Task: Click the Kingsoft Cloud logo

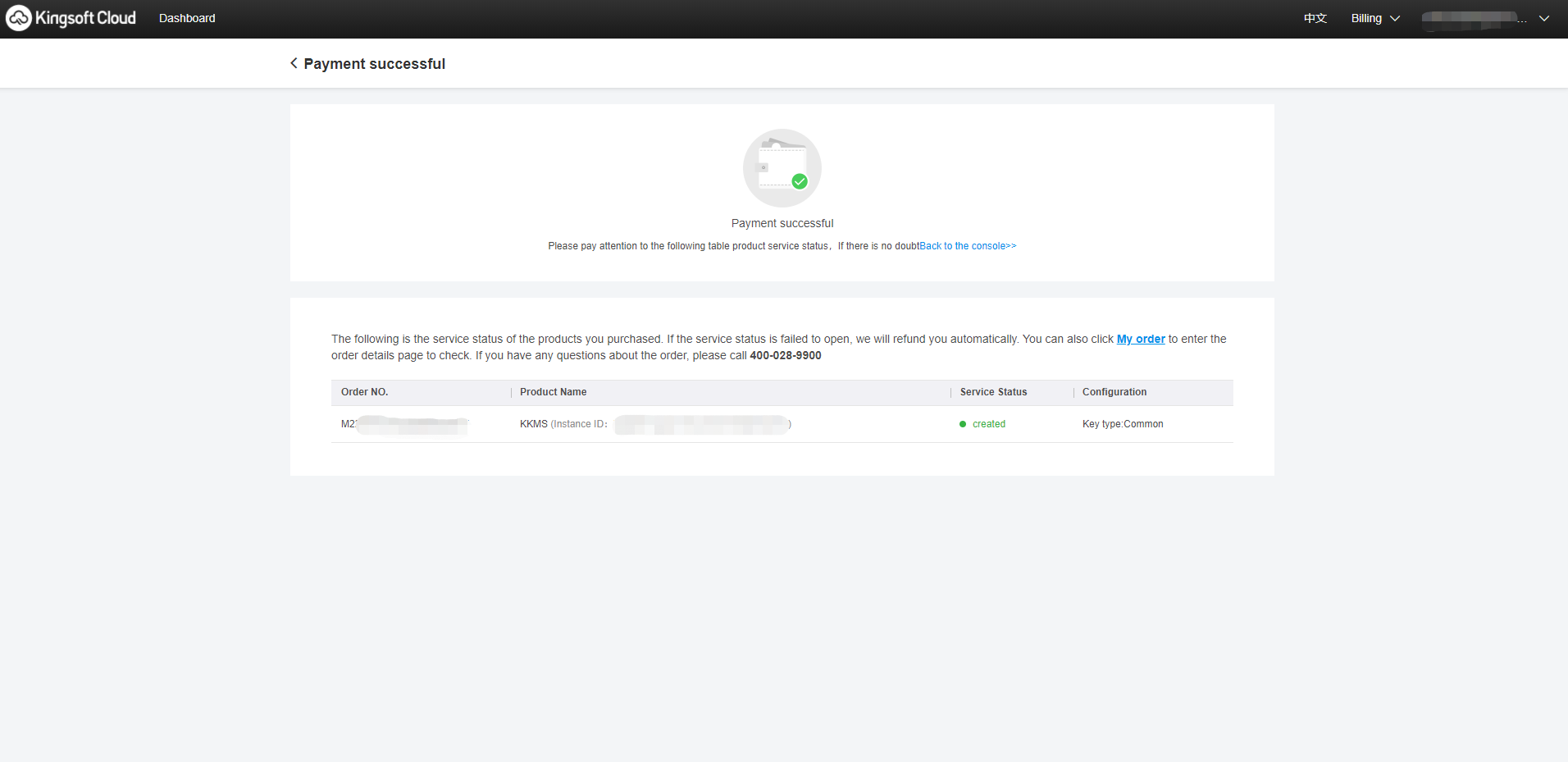Action: point(71,18)
